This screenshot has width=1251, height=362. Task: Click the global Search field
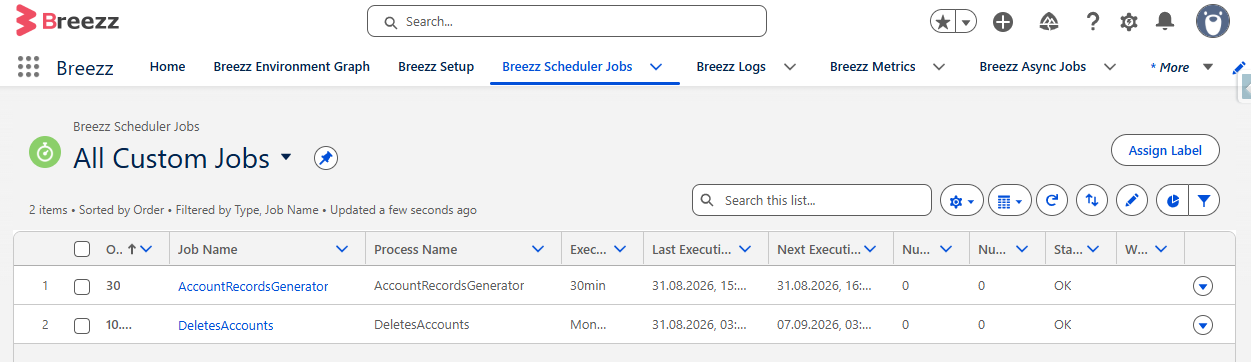point(567,21)
